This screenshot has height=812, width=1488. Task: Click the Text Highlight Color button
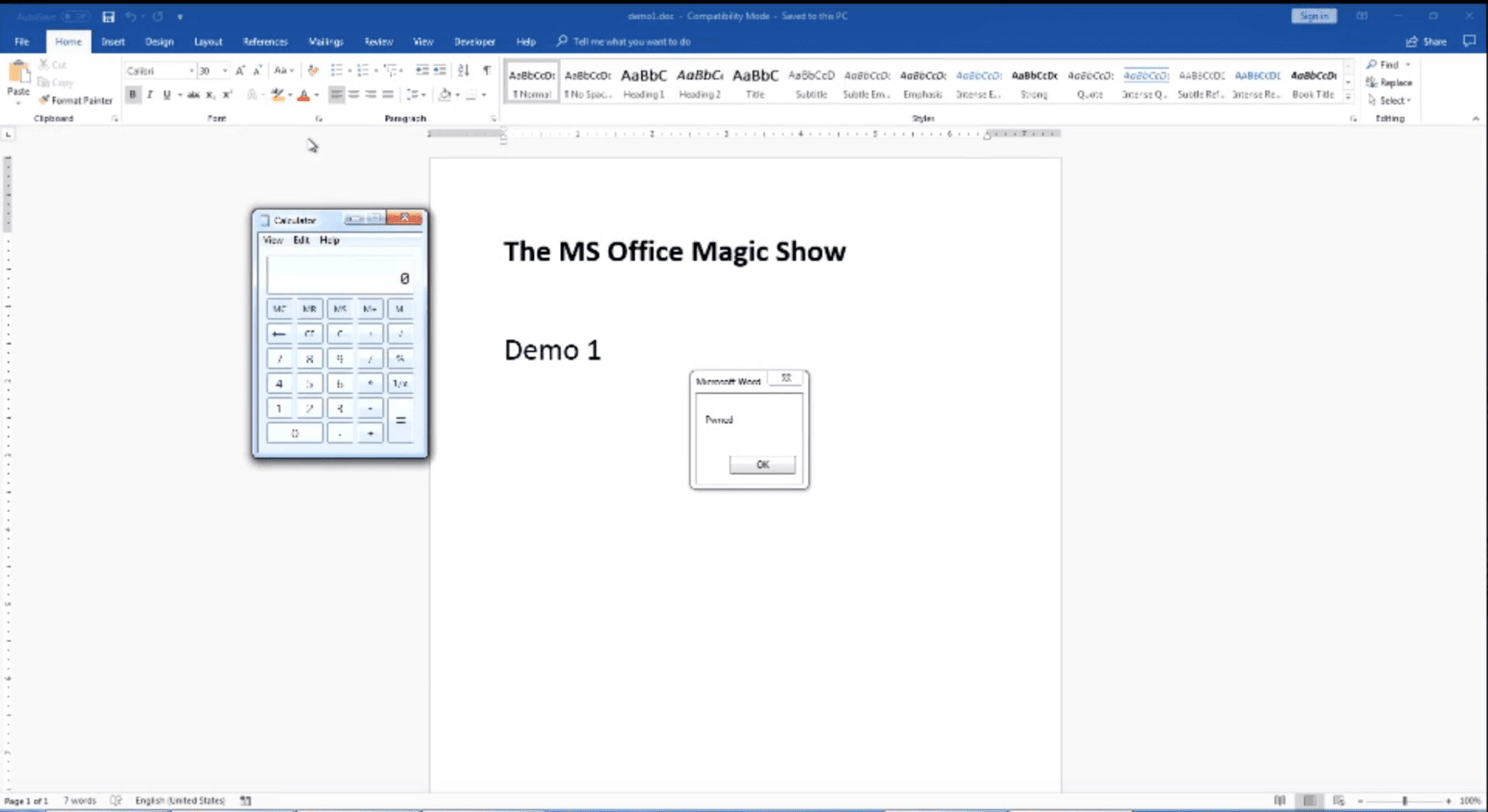click(277, 95)
